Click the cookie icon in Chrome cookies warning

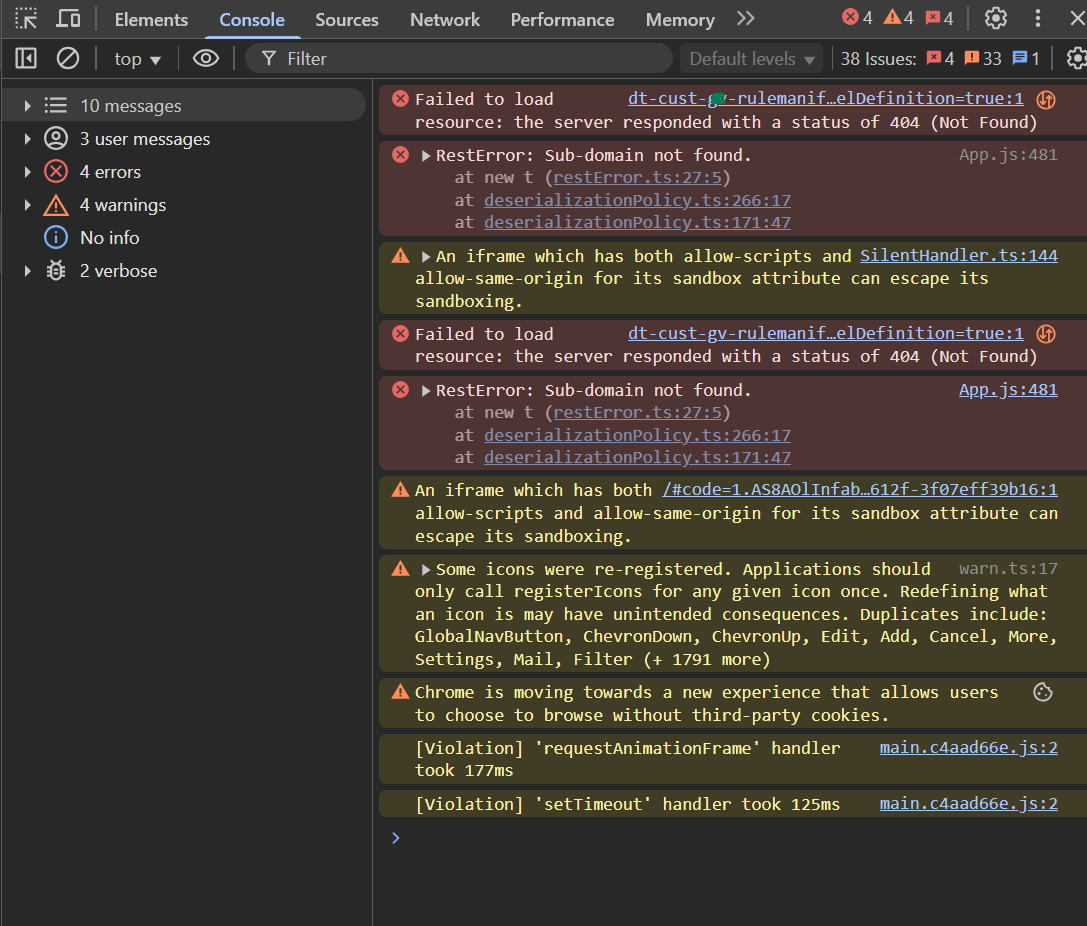(x=1043, y=692)
